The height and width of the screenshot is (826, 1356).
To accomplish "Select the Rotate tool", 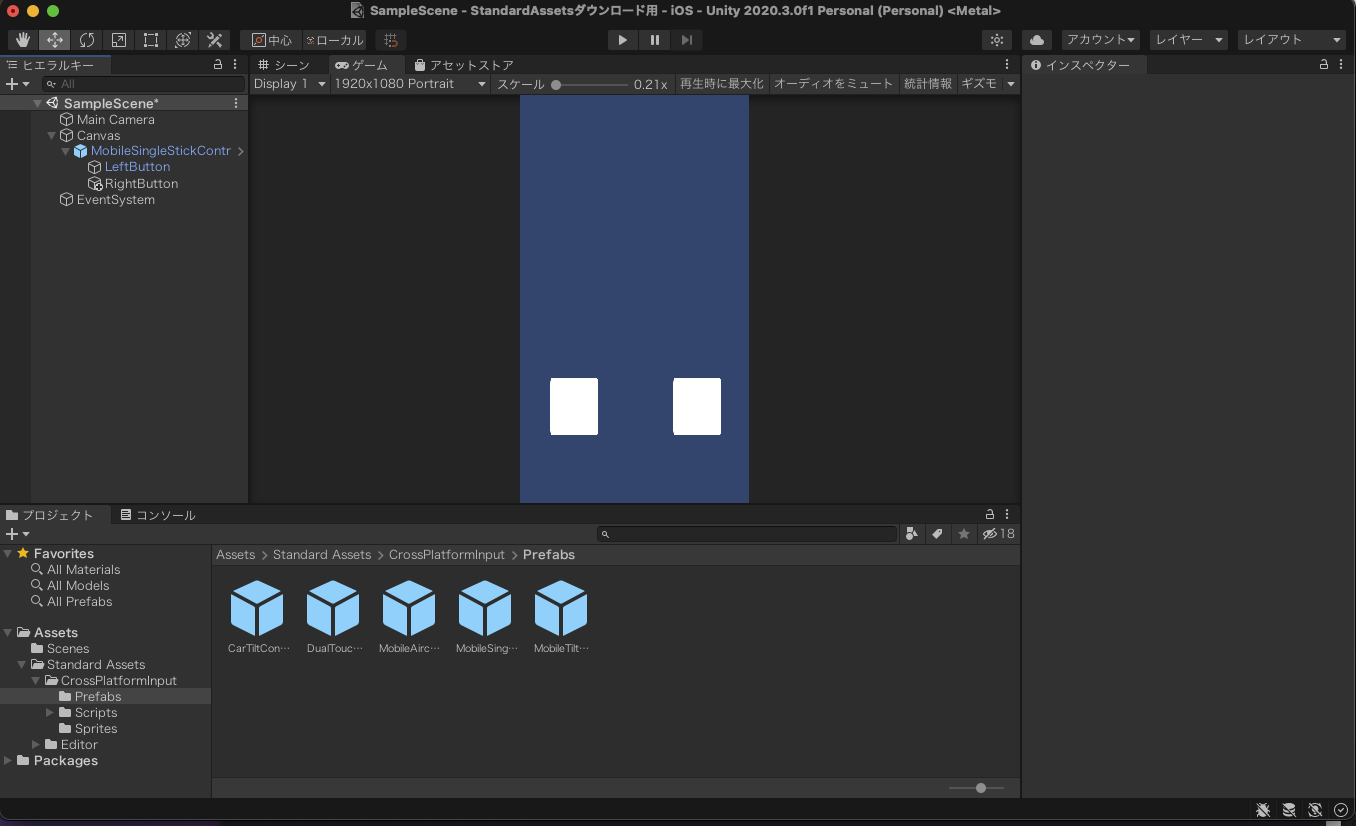I will click(87, 40).
